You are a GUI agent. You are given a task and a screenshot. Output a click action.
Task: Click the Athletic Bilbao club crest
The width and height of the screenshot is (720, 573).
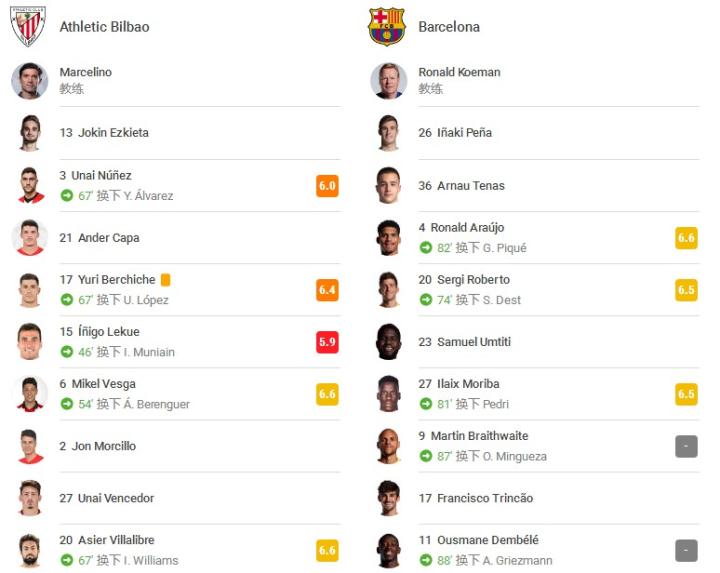pyautogui.click(x=28, y=26)
